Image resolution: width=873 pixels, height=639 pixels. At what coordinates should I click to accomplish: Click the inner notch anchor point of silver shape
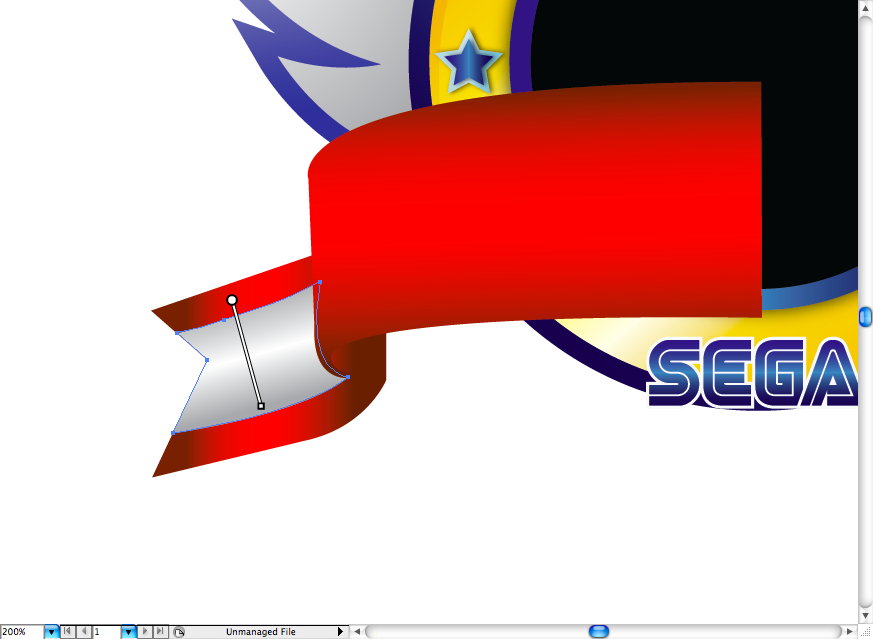click(207, 360)
